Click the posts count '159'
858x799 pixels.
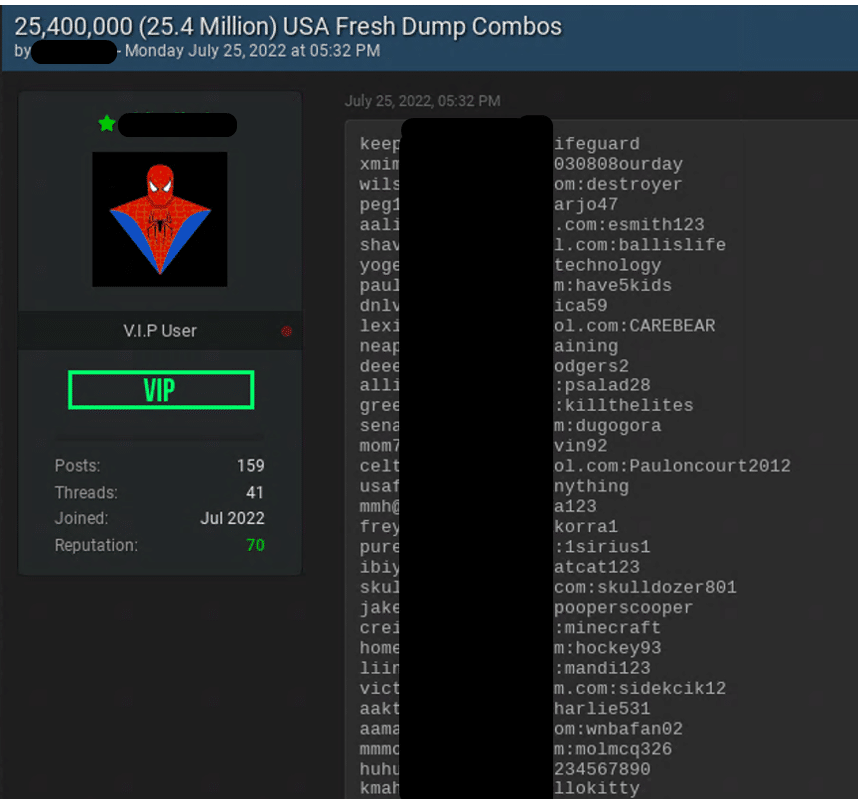click(x=251, y=466)
